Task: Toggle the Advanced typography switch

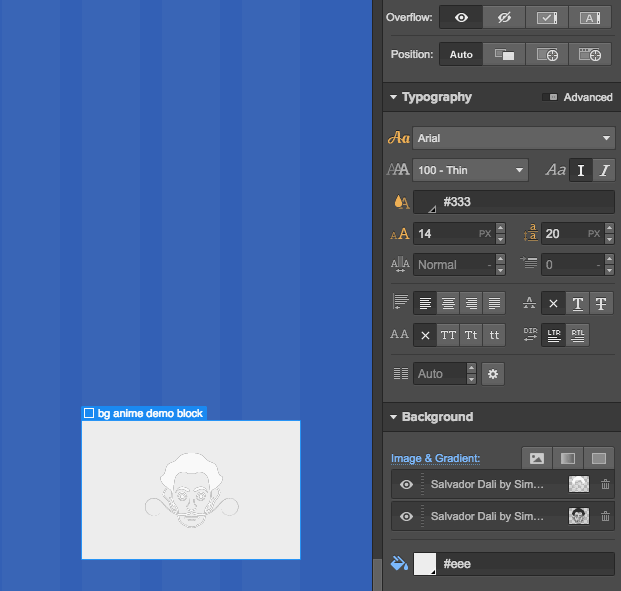Action: tap(550, 97)
